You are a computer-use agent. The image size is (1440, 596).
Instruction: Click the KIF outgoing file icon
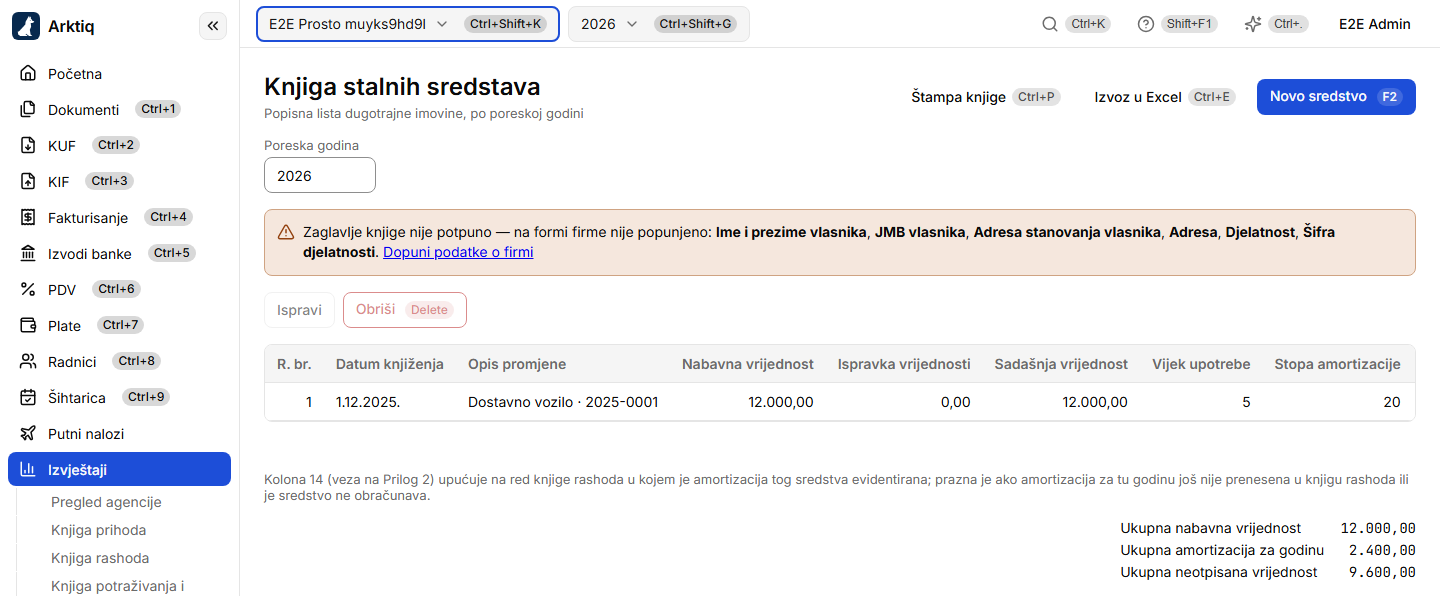tap(28, 182)
